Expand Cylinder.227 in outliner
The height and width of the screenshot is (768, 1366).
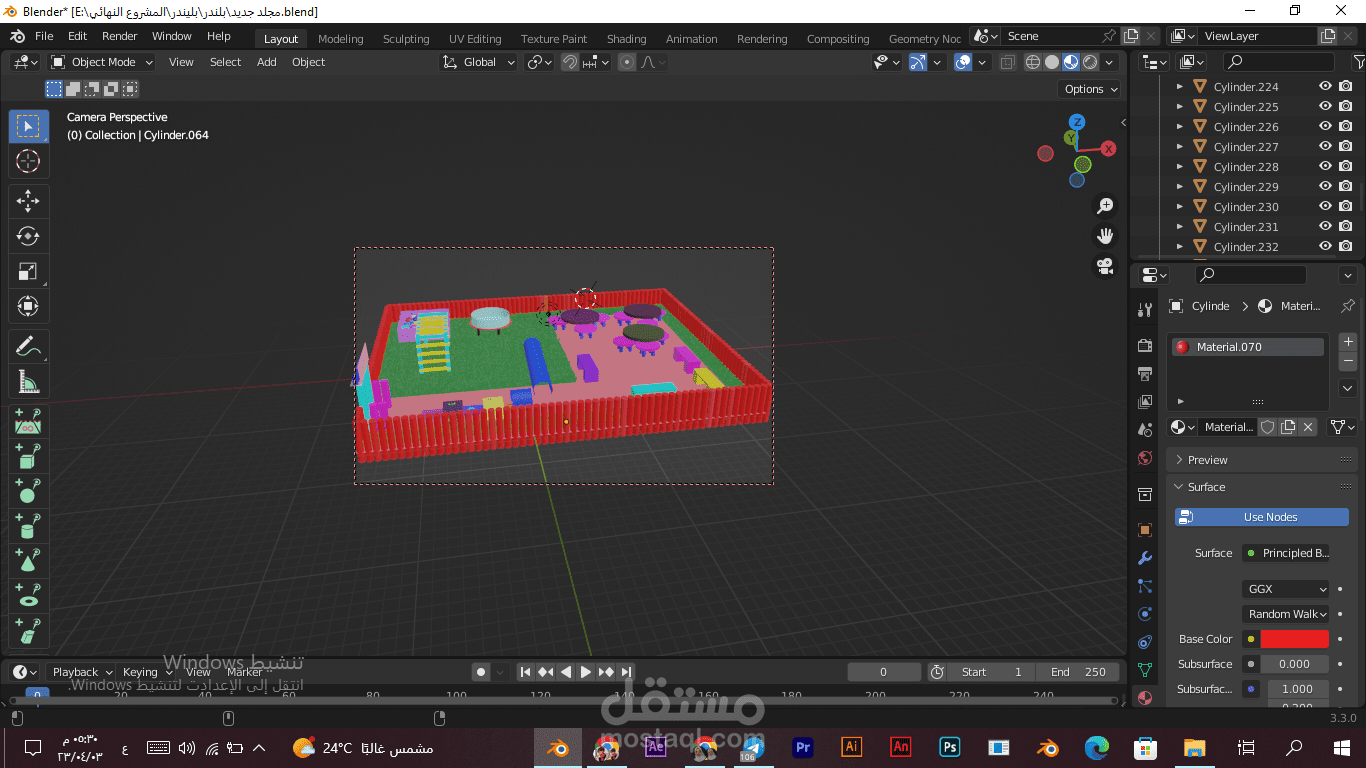[1179, 147]
